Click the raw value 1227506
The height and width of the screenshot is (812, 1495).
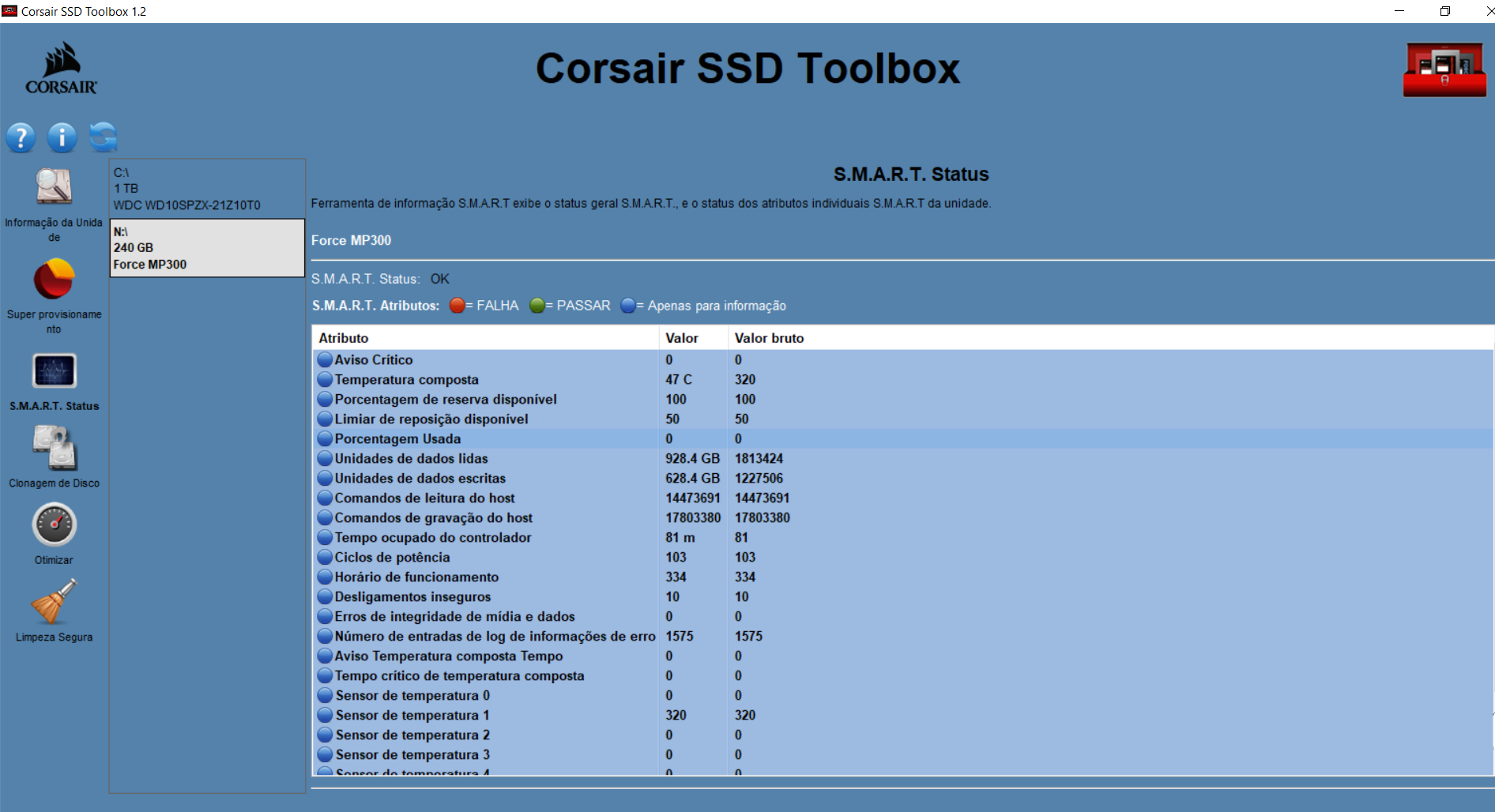point(759,478)
